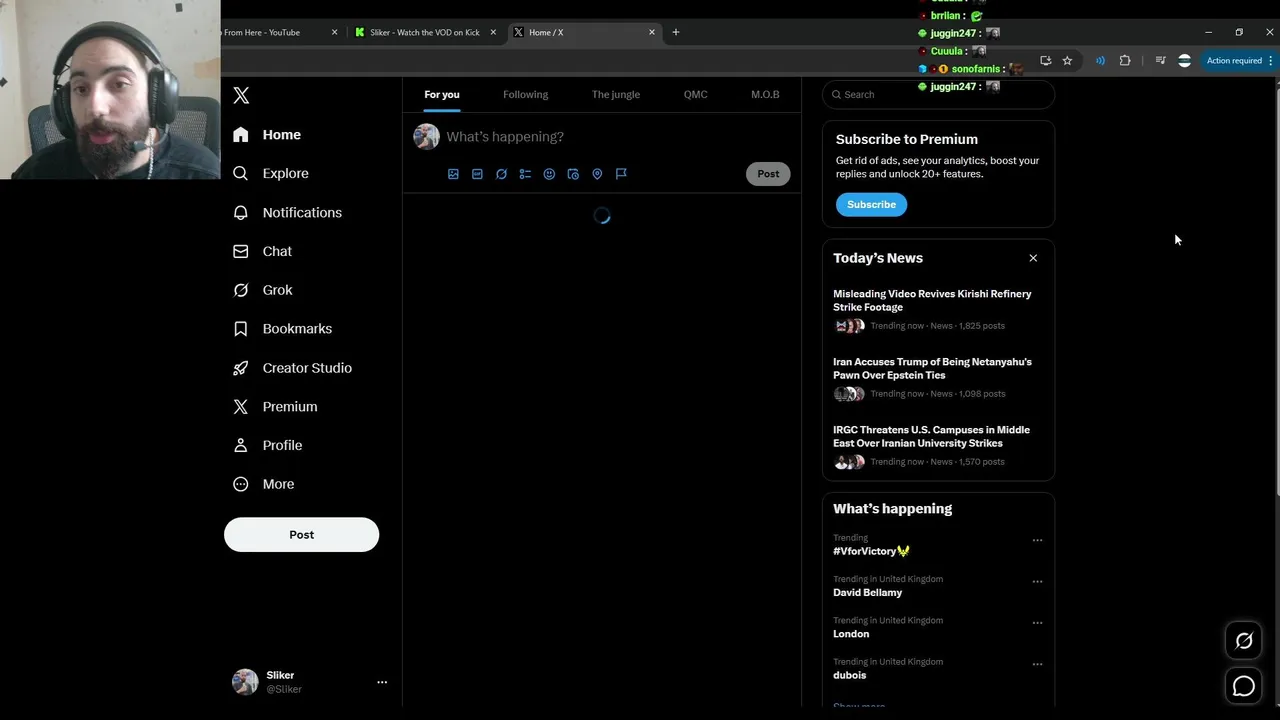Click the composer profile avatar
The height and width of the screenshot is (720, 1280).
(x=427, y=137)
